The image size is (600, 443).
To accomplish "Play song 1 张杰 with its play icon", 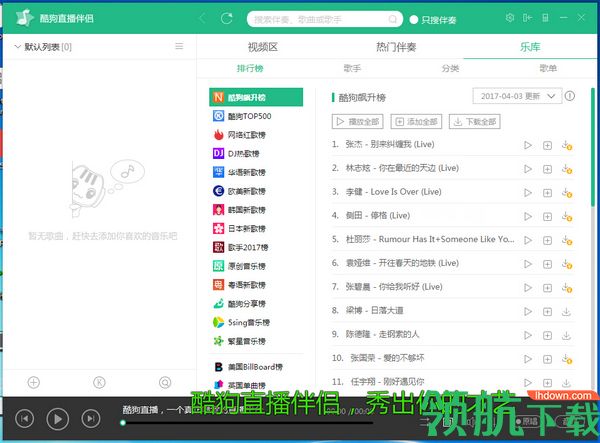I will coord(528,145).
